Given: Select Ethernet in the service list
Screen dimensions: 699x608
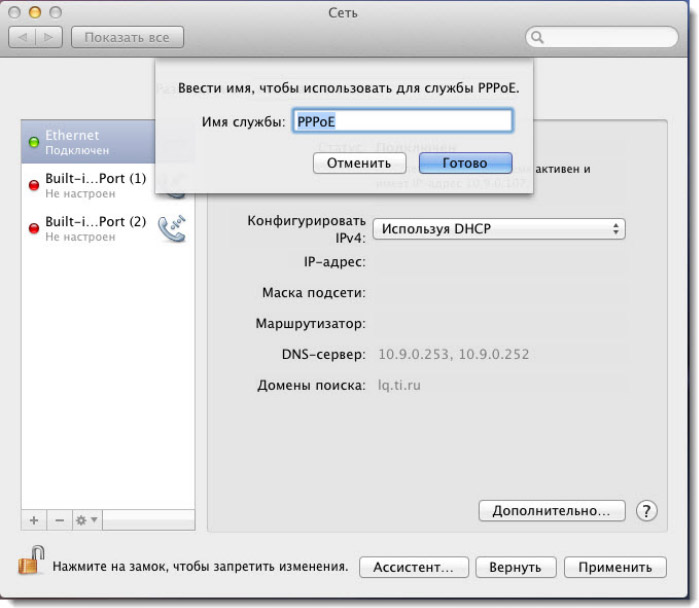Looking at the screenshot, I should pyautogui.click(x=88, y=142).
